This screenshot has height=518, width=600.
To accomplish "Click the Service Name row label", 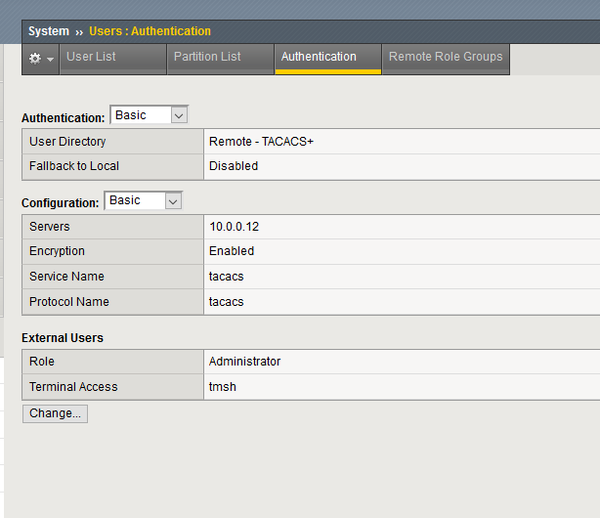I will 67,276.
